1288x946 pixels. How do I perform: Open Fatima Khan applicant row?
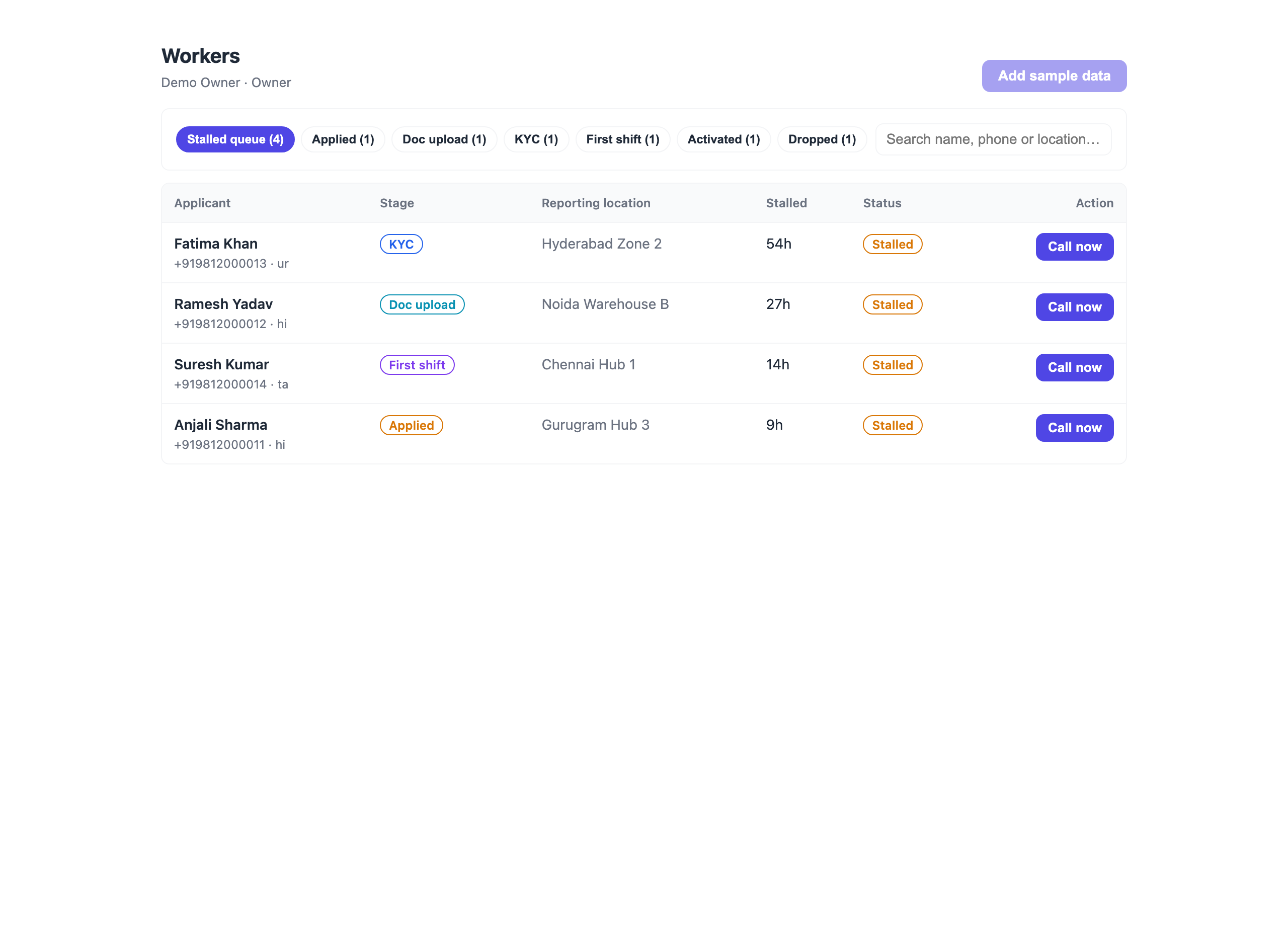643,253
